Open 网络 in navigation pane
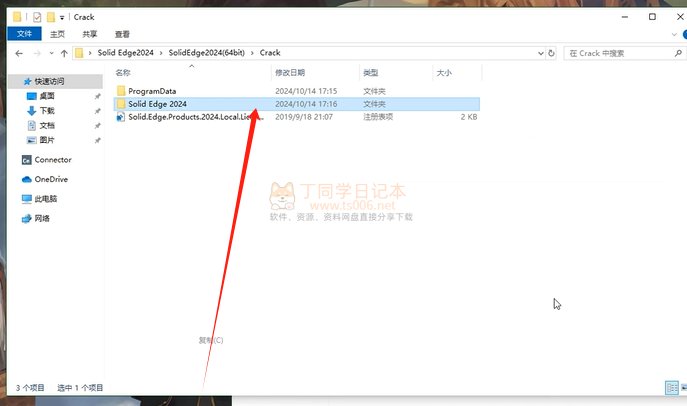 point(42,218)
